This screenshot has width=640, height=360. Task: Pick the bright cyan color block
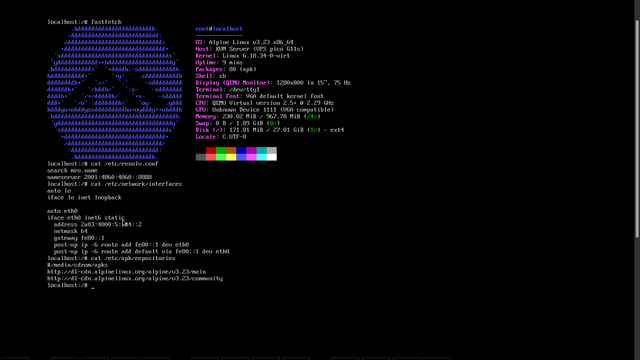pyautogui.click(x=262, y=157)
